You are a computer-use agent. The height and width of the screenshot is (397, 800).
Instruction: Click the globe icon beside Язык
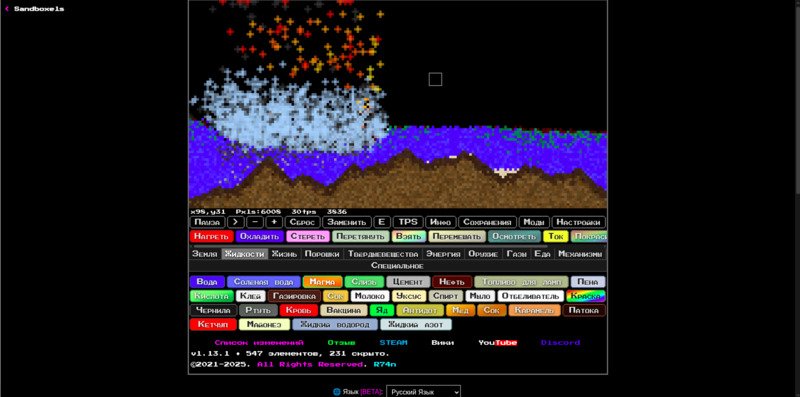(x=337, y=392)
